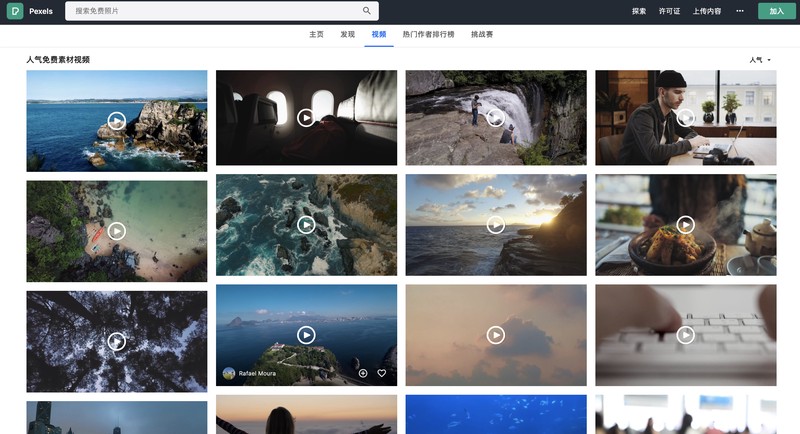800x434 pixels.
Task: Play the upward tree canopy video
Action: click(117, 341)
